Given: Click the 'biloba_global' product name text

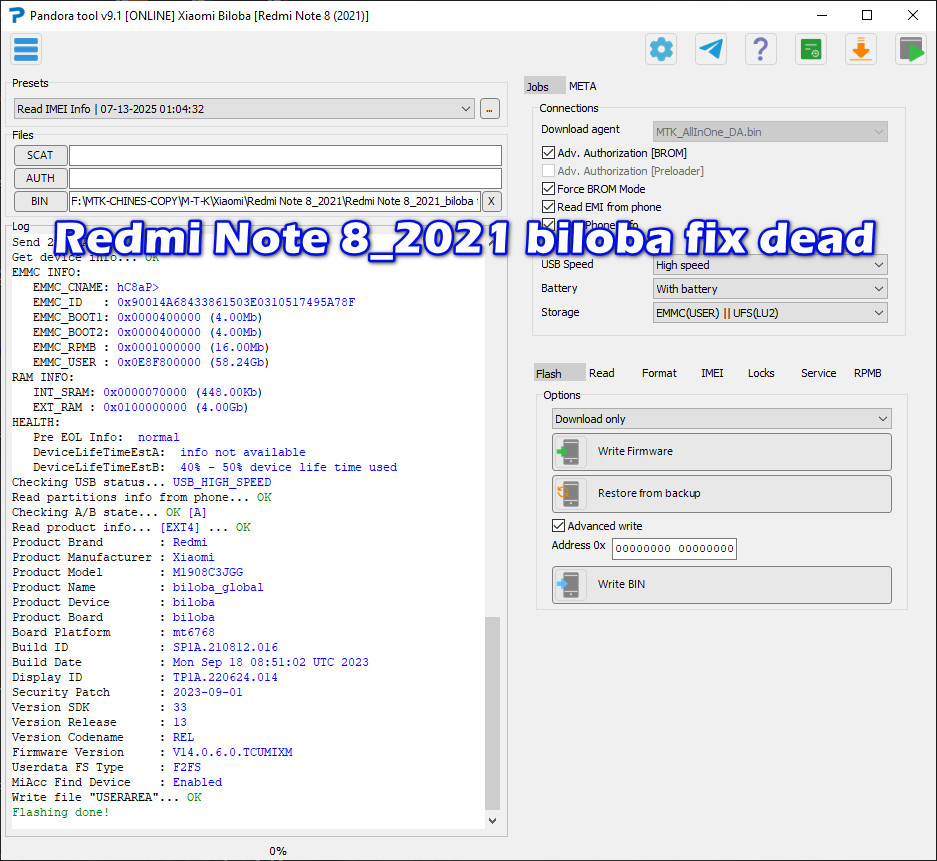Looking at the screenshot, I should [x=218, y=587].
